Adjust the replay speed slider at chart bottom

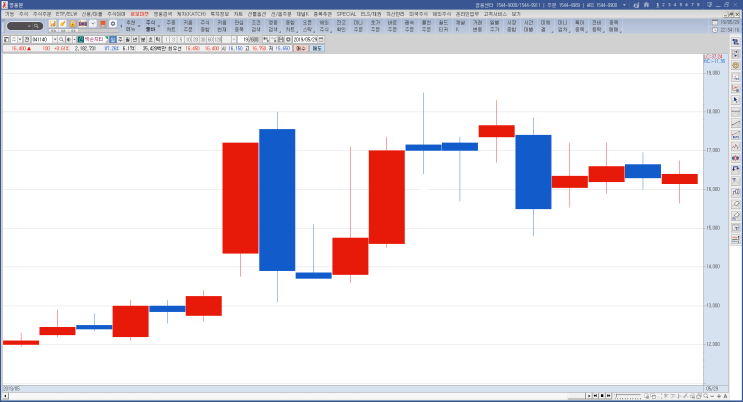point(628,396)
